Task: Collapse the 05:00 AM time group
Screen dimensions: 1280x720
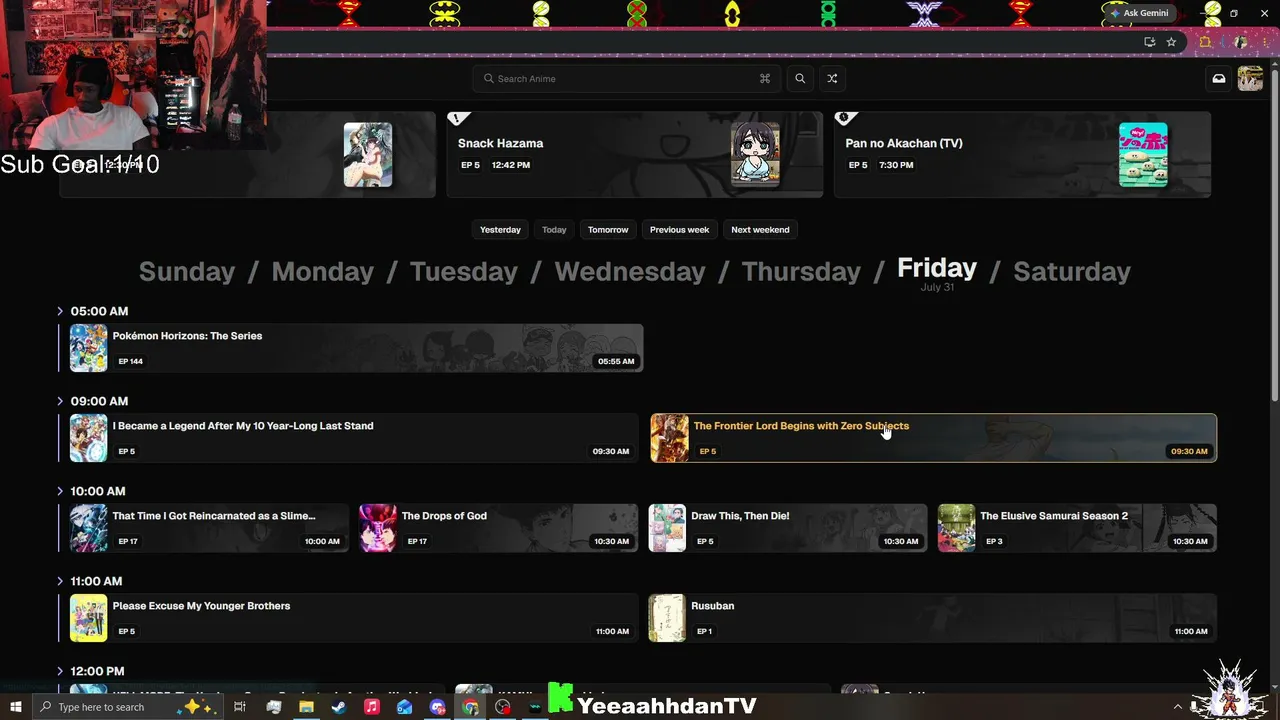Action: (x=60, y=311)
